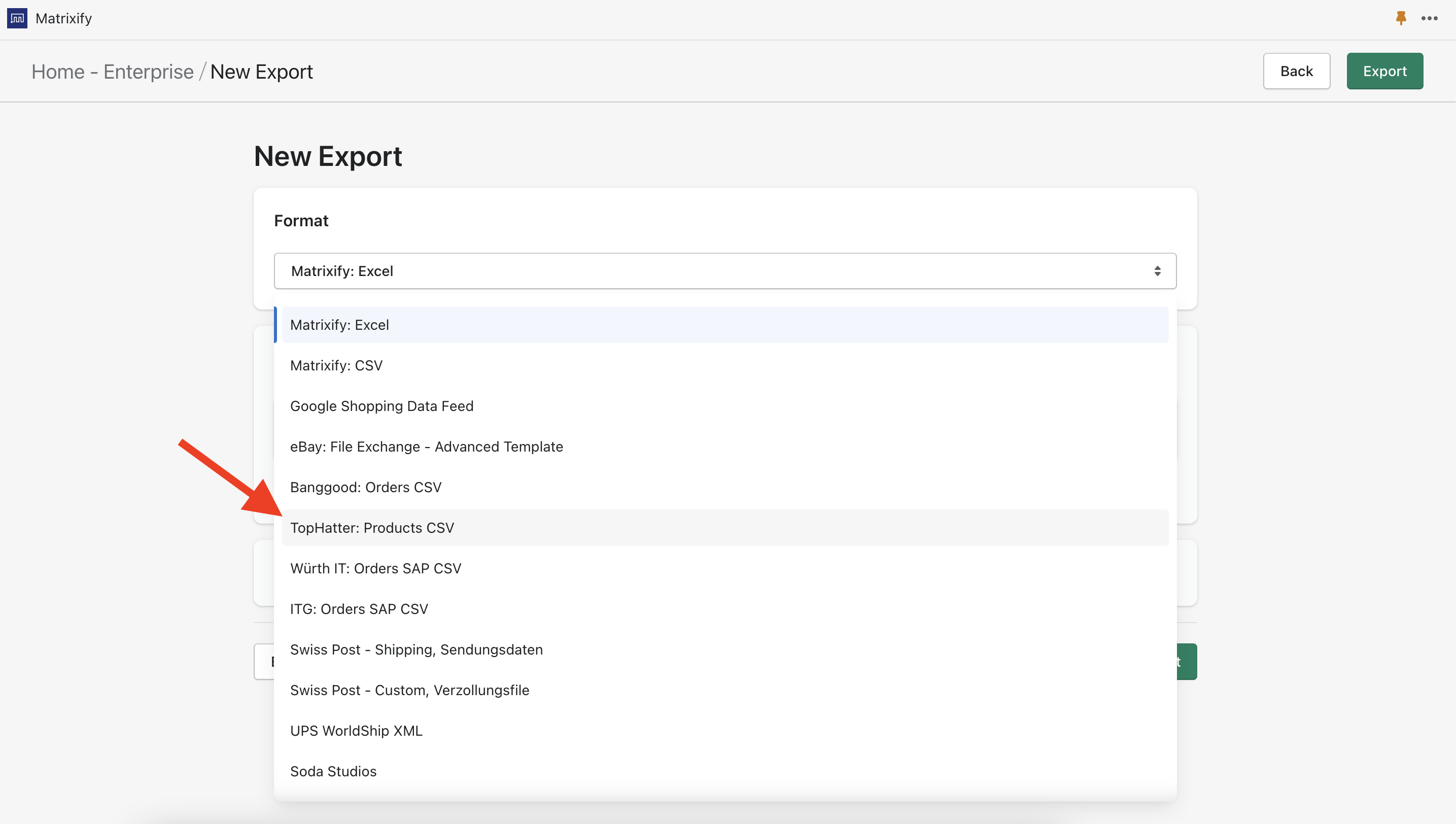Image resolution: width=1456 pixels, height=824 pixels.
Task: Select Google Shopping Data Feed format
Action: coord(382,405)
